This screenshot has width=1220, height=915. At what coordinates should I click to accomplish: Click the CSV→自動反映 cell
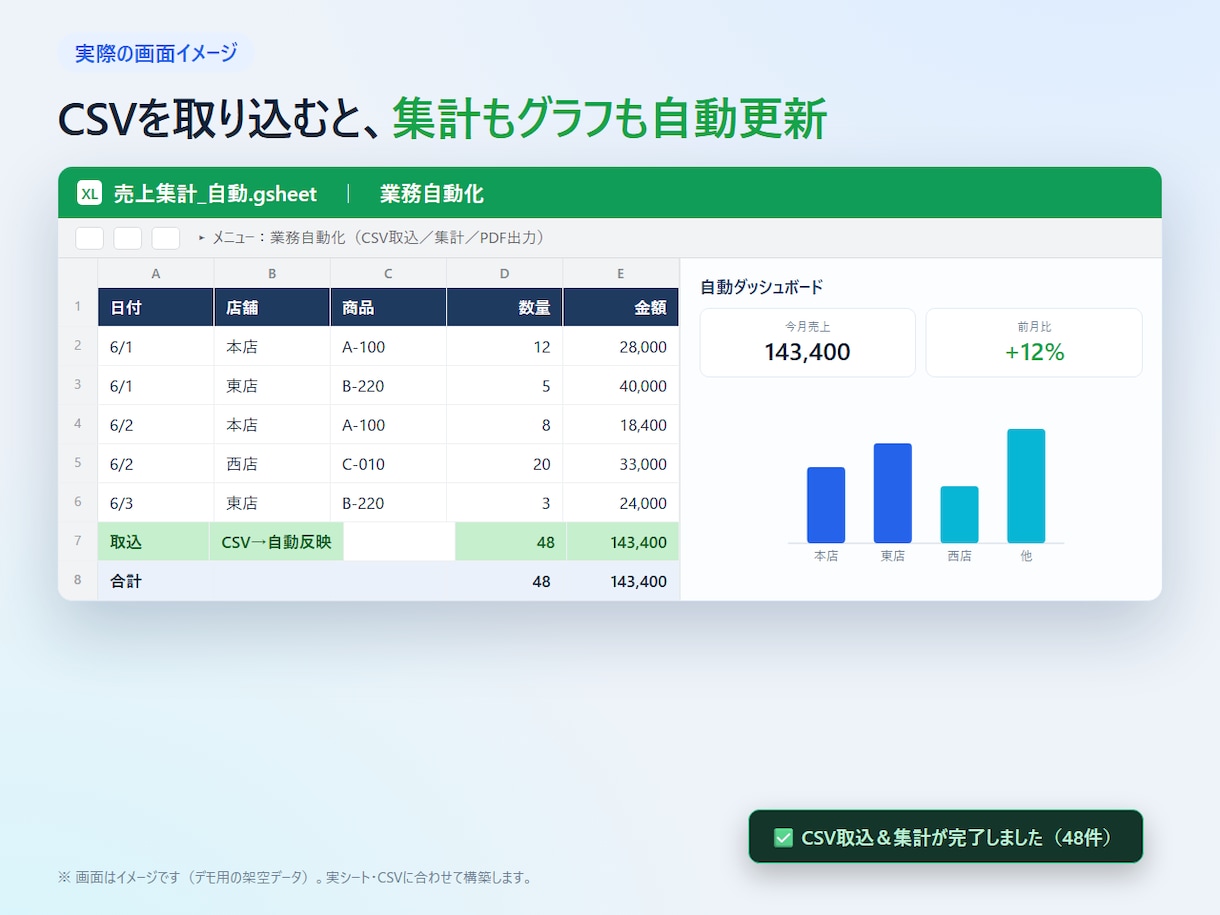[x=276, y=541]
